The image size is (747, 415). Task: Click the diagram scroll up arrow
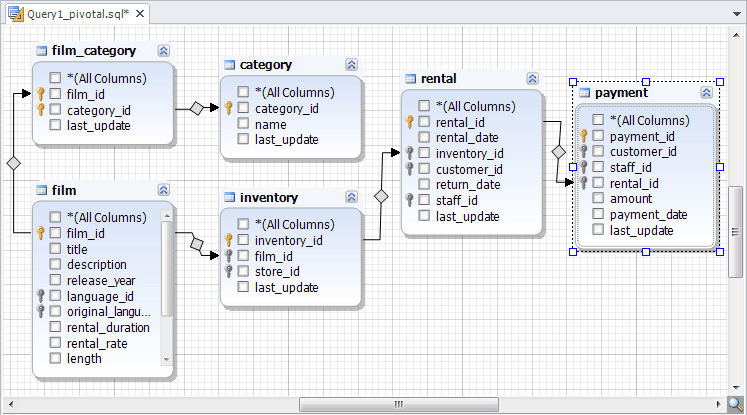coord(736,35)
